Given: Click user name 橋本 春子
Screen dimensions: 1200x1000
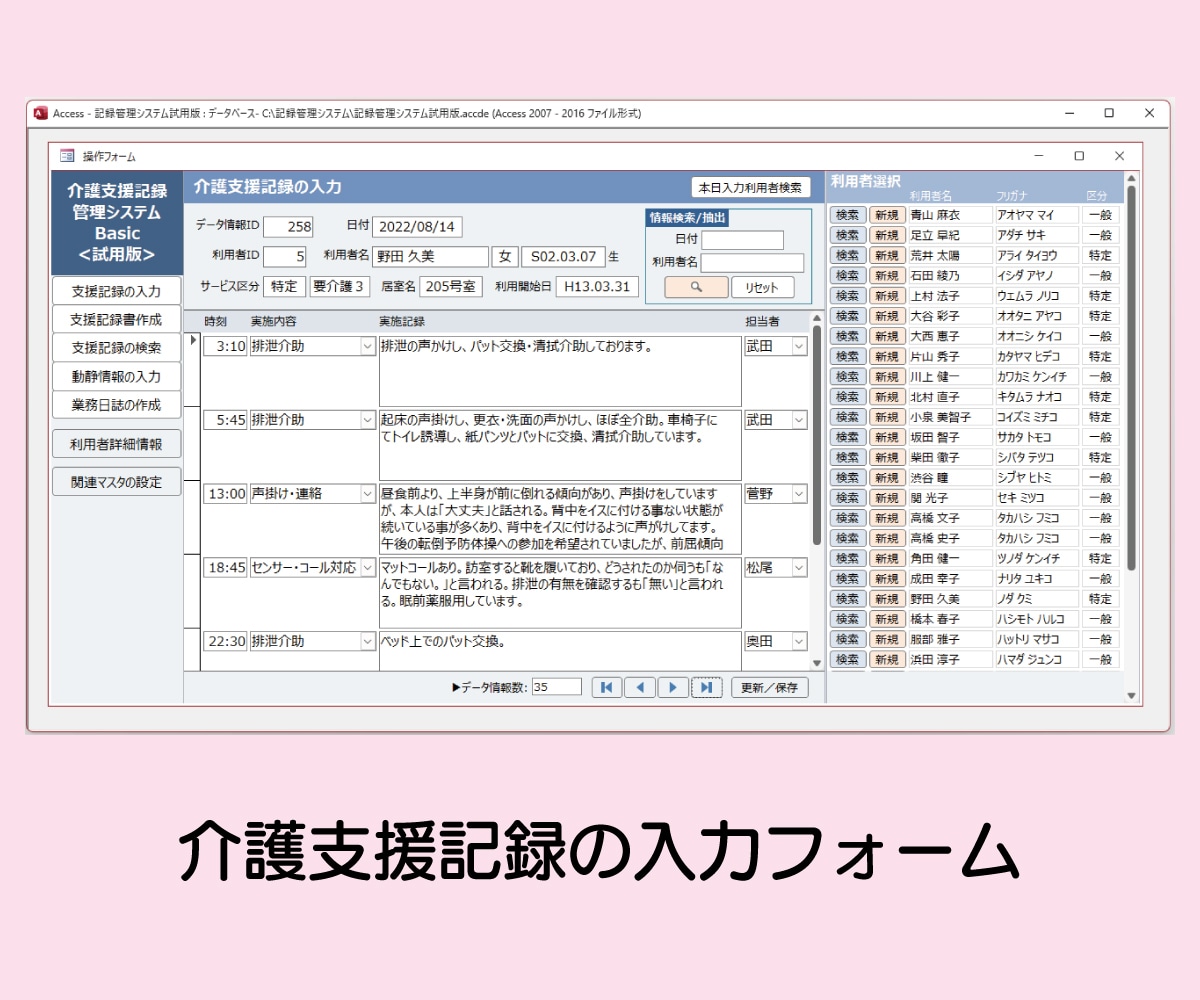Looking at the screenshot, I should (x=950, y=619).
